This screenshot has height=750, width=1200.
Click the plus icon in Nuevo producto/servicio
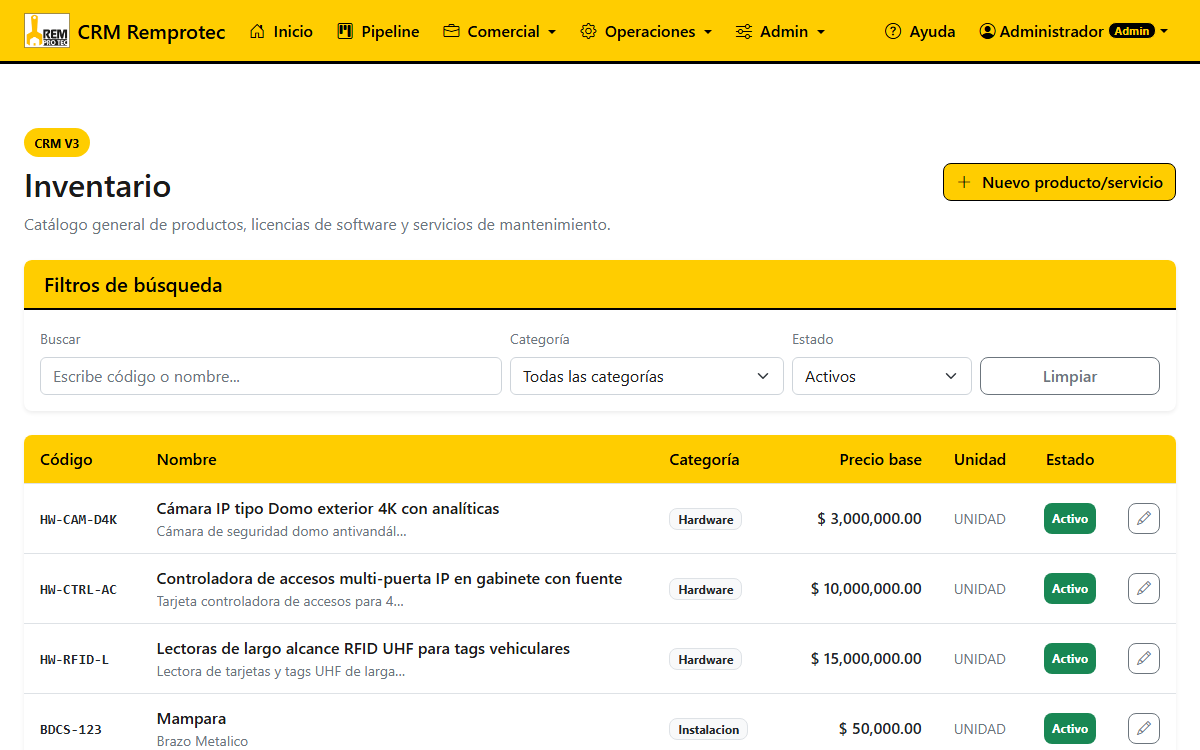pyautogui.click(x=964, y=182)
